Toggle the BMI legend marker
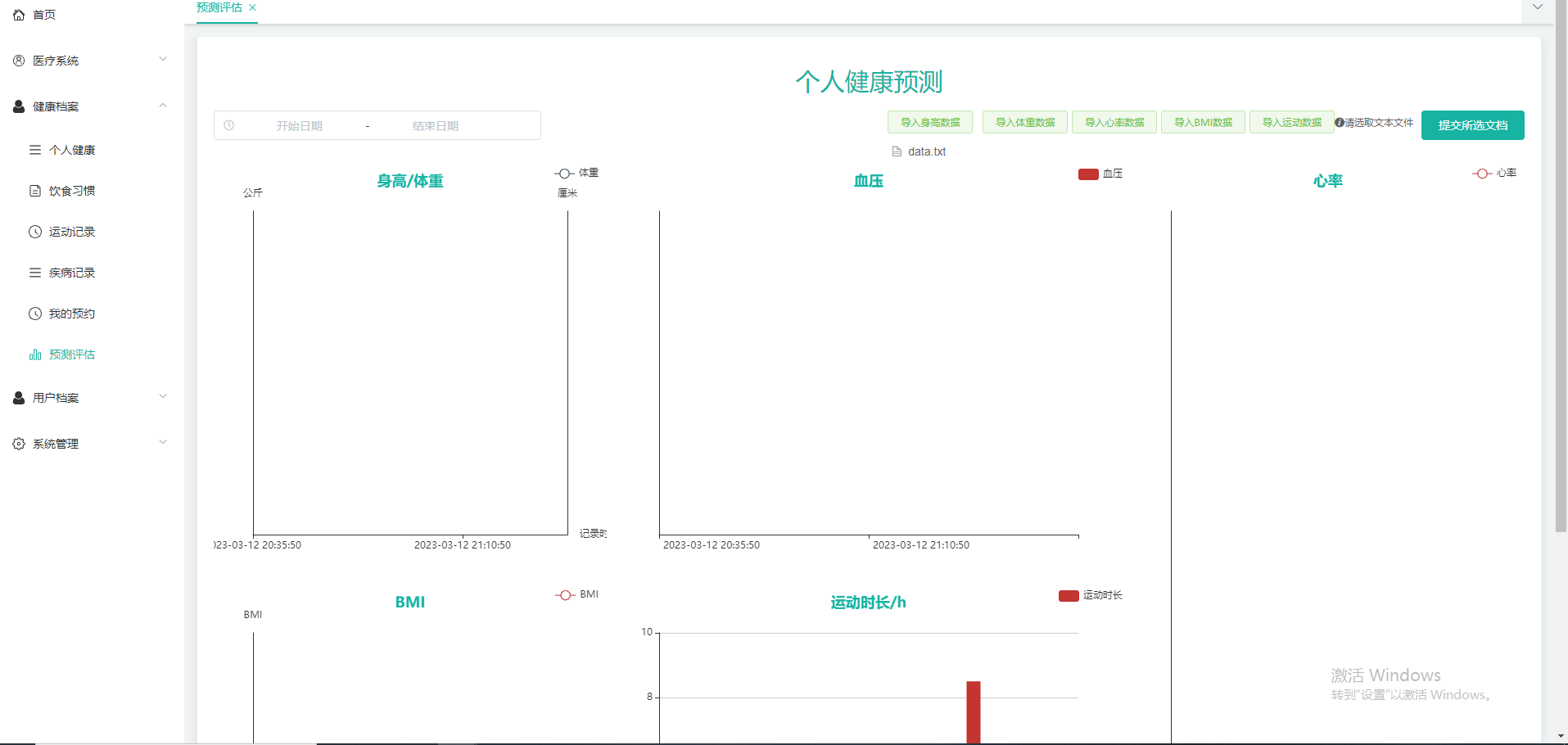The width and height of the screenshot is (1568, 745). click(x=565, y=594)
